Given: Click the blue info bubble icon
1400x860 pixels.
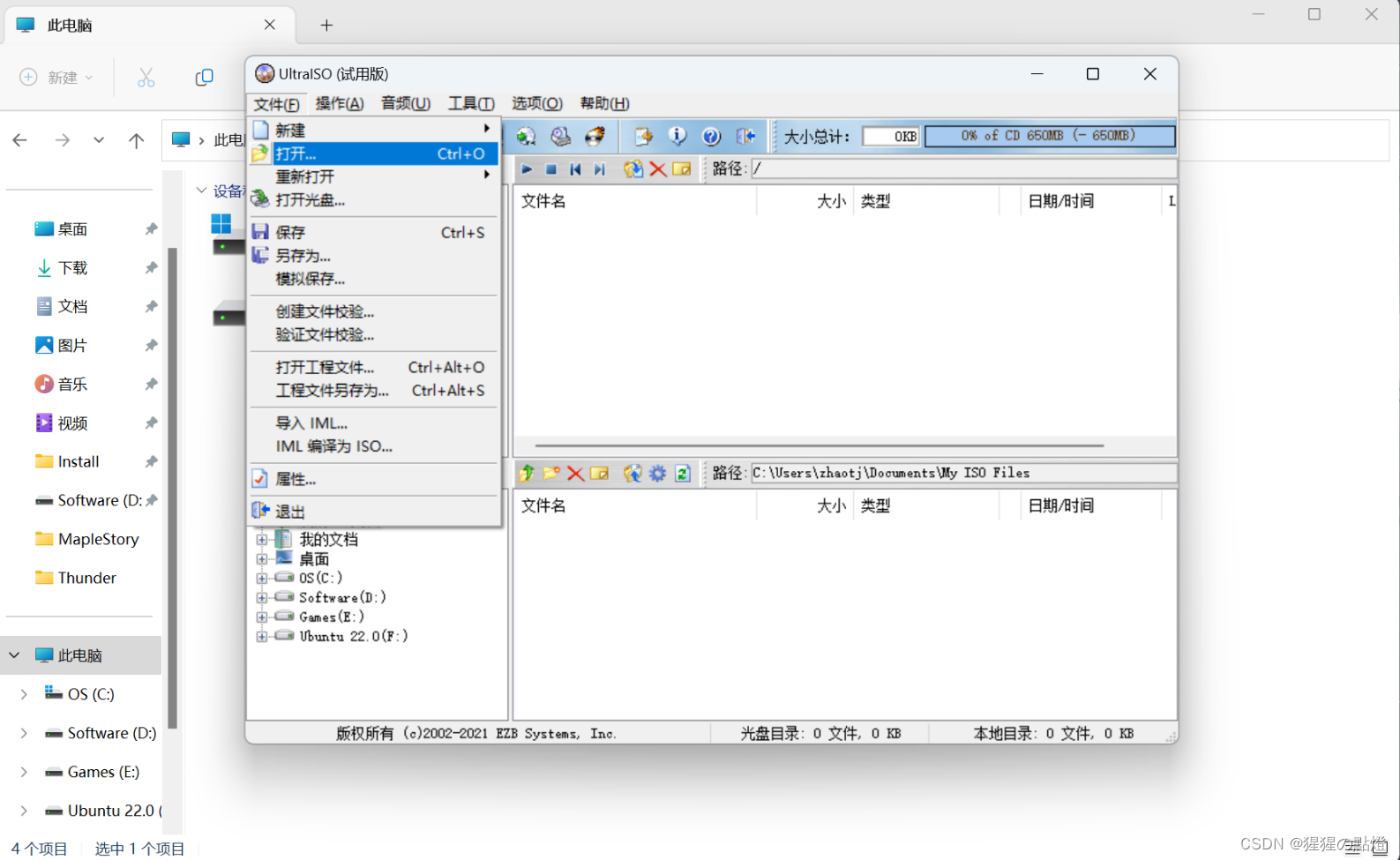Looking at the screenshot, I should click(x=677, y=136).
